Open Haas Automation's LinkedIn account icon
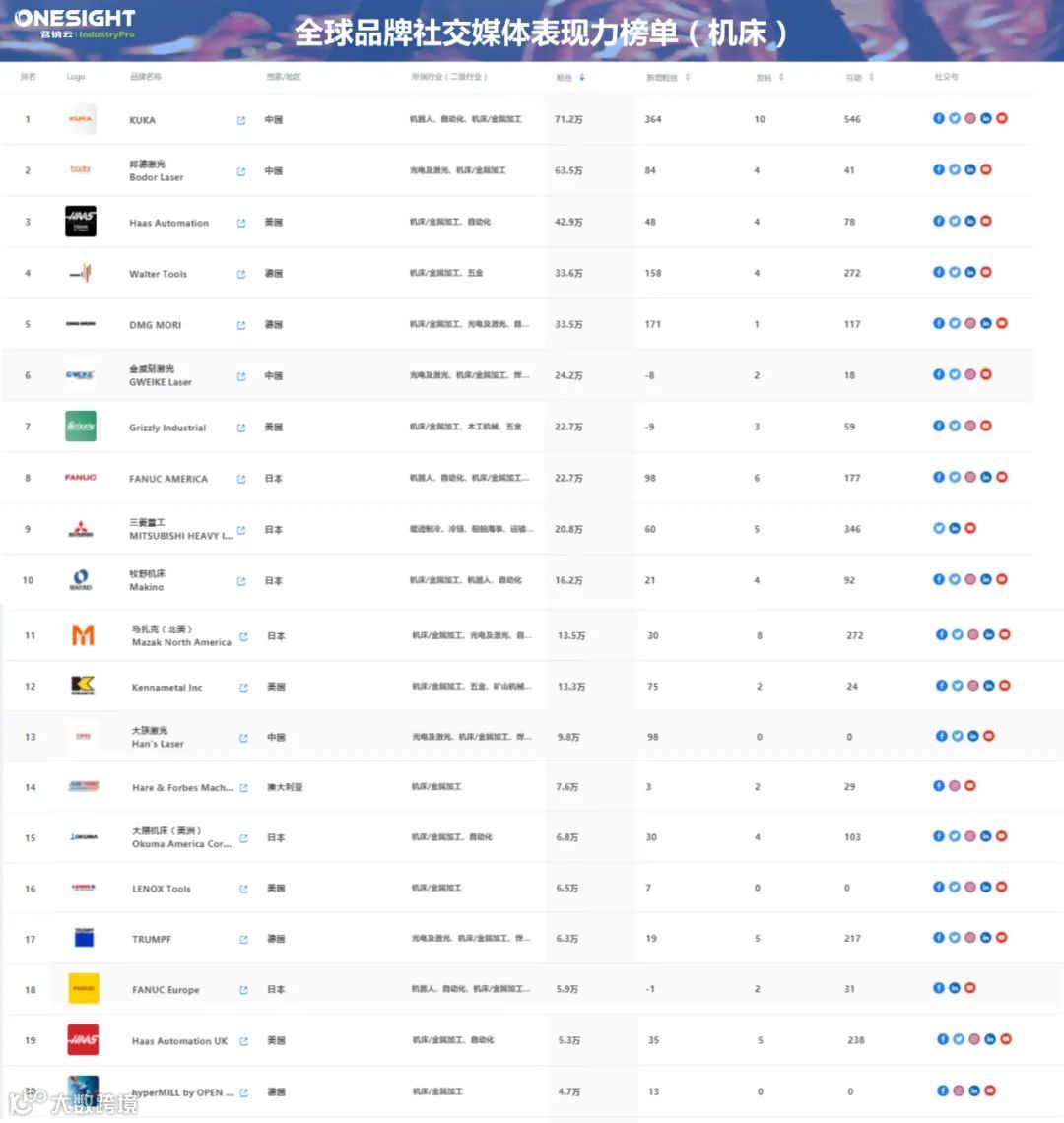1064x1123 pixels. (x=970, y=221)
